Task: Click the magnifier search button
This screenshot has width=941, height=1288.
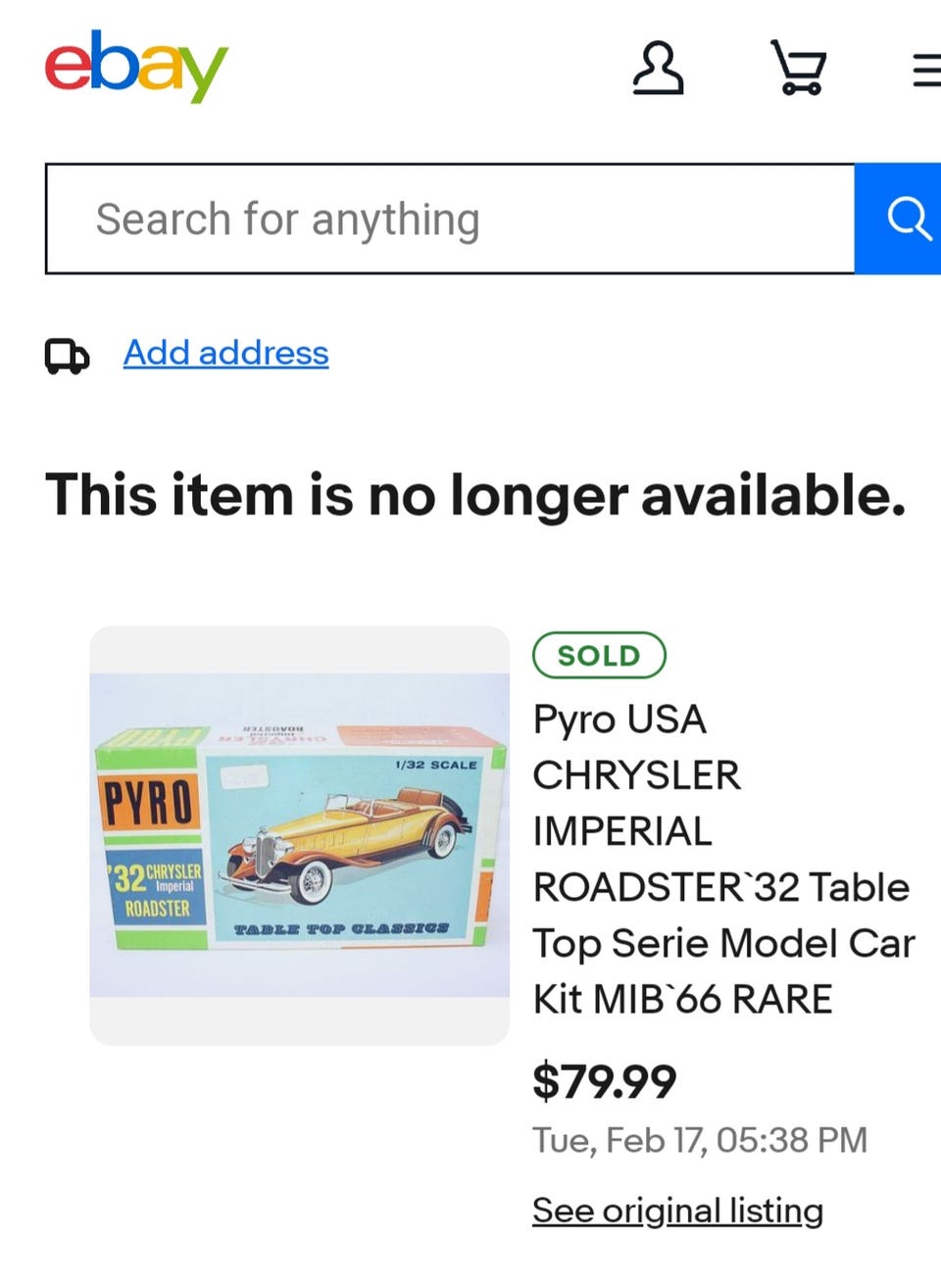Action: (898, 219)
